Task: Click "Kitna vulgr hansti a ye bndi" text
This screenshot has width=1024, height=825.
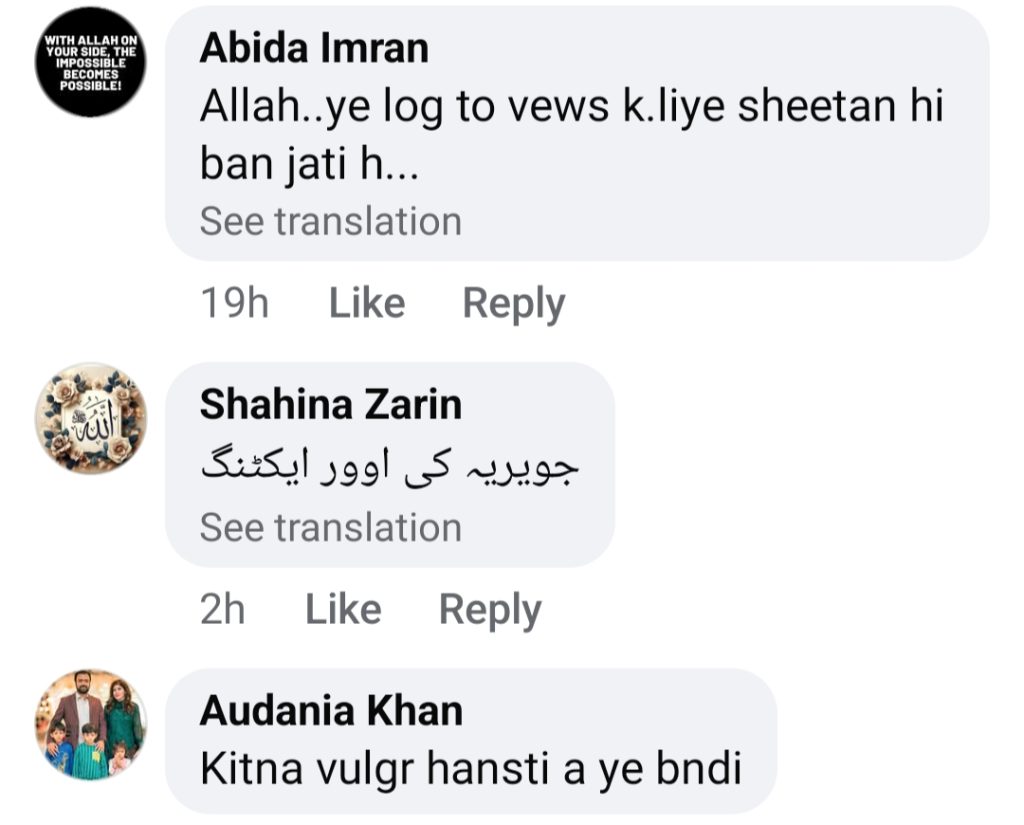Action: pyautogui.click(x=470, y=769)
